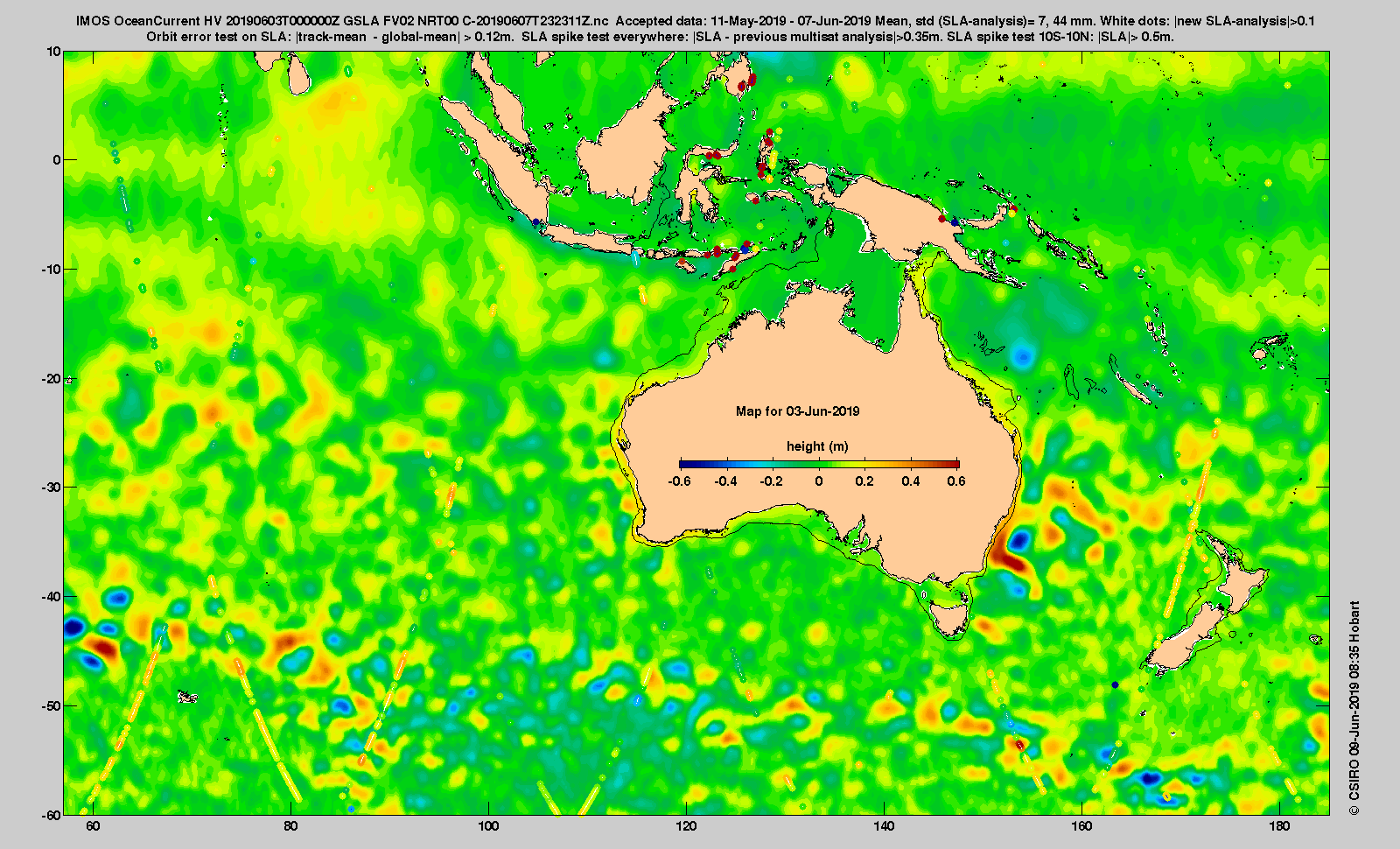1400x849 pixels.
Task: Click the -40 latitude axis label
Action: pyautogui.click(x=52, y=597)
